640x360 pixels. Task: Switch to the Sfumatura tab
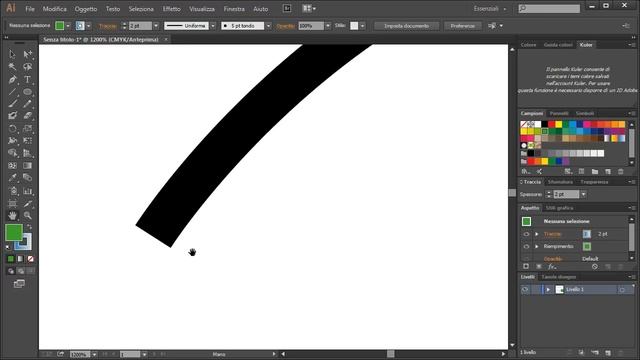pos(560,182)
